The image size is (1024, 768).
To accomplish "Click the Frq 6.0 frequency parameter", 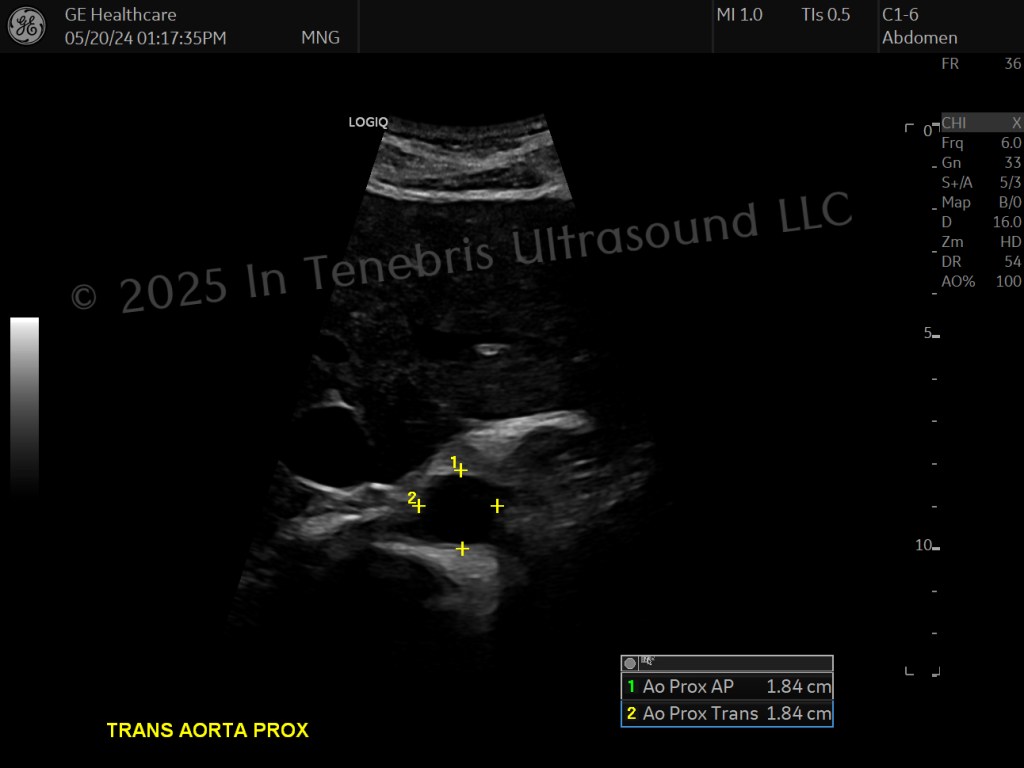I will point(981,143).
